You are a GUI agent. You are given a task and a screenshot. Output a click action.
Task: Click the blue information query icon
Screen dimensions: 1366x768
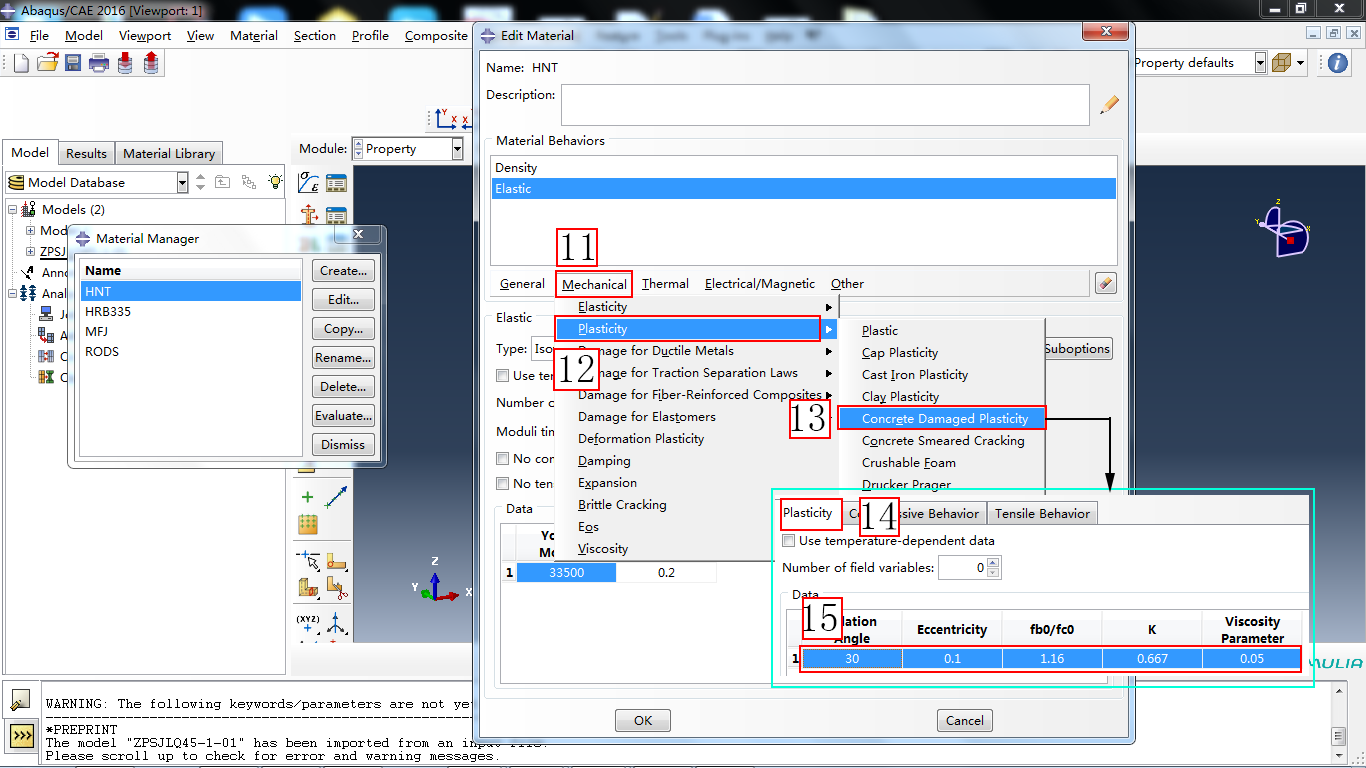(1338, 63)
